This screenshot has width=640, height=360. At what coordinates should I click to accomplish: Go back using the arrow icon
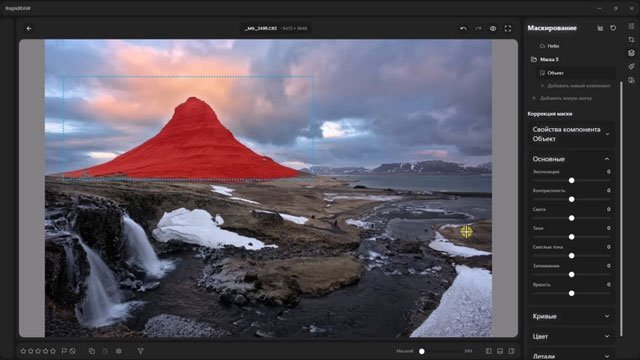point(29,29)
